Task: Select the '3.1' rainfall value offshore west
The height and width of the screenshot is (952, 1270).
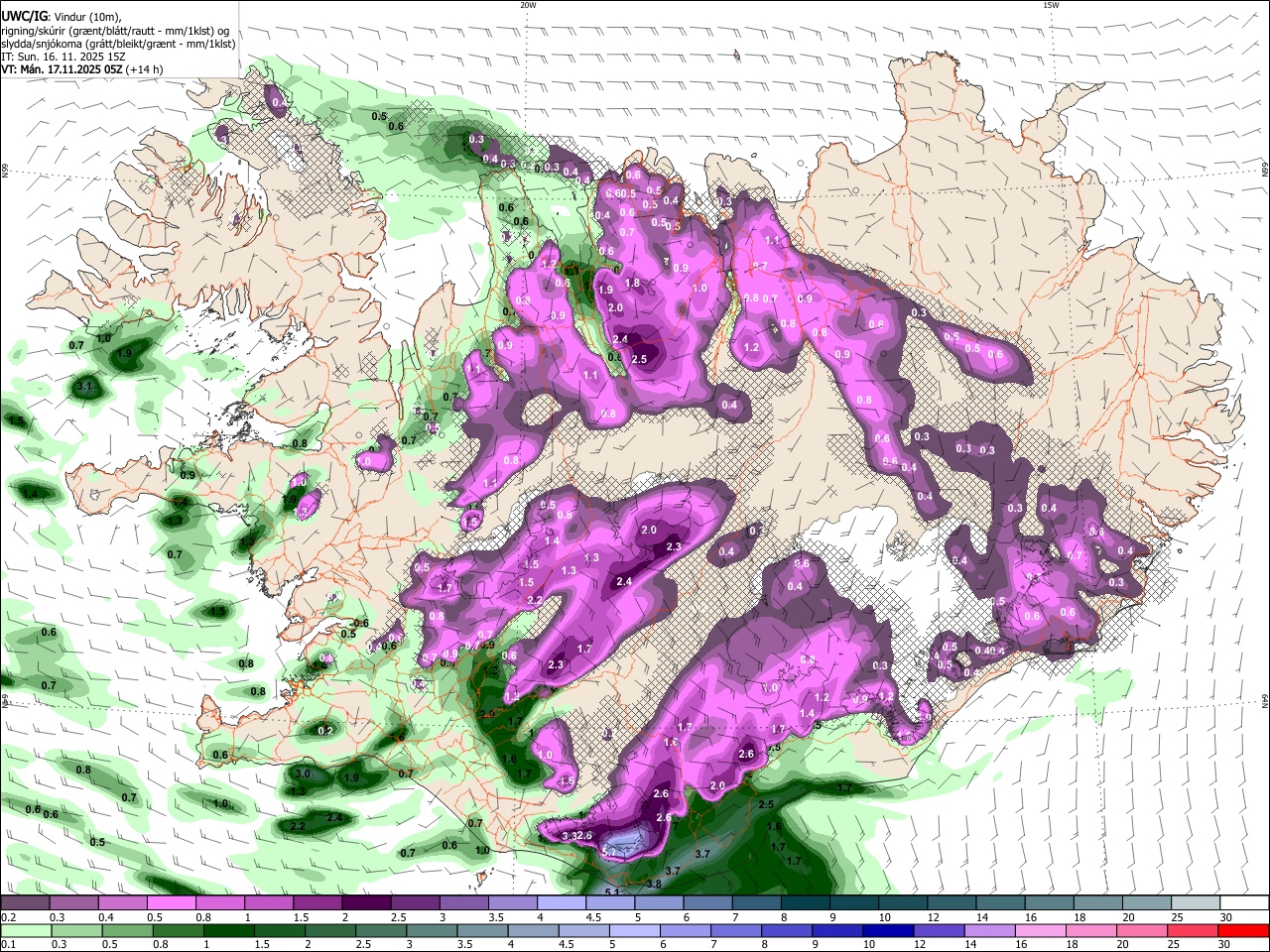Action: 84,386
